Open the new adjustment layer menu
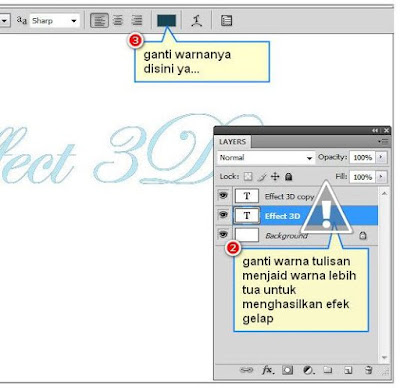Image resolution: width=400 pixels, height=388 pixels. pos(309,370)
